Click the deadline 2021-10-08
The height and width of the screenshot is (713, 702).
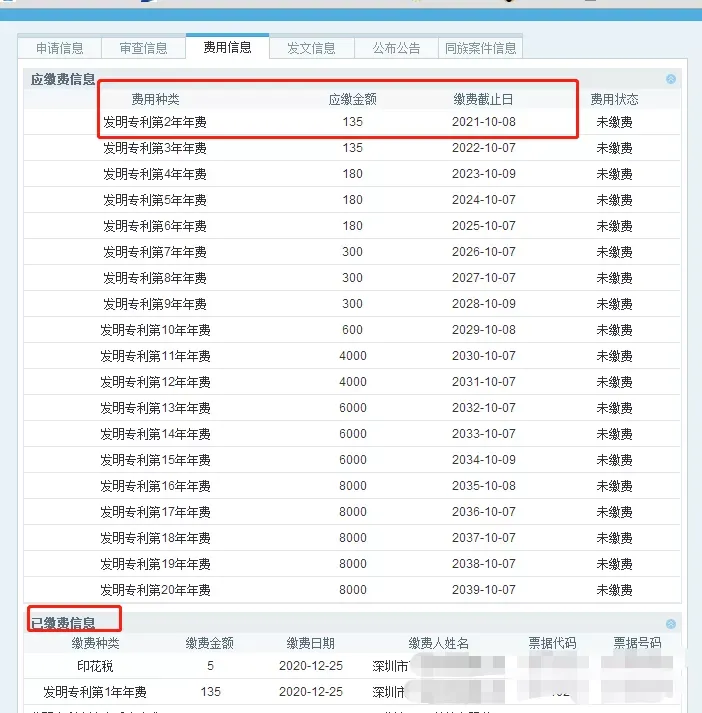click(484, 122)
